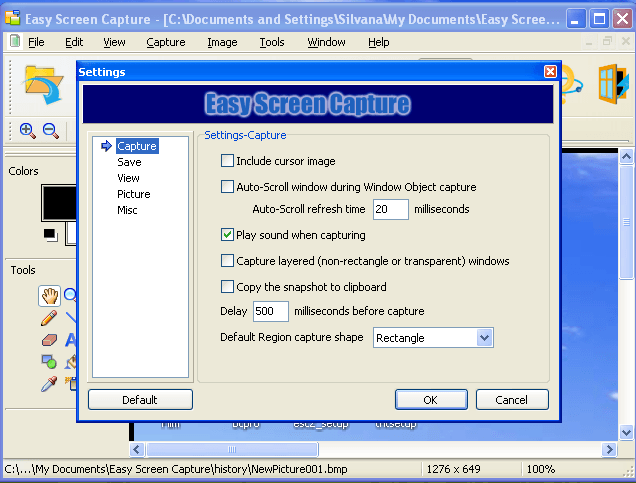636x483 pixels.
Task: Click the horizontal scrollbar right arrow
Action: click(x=609, y=449)
